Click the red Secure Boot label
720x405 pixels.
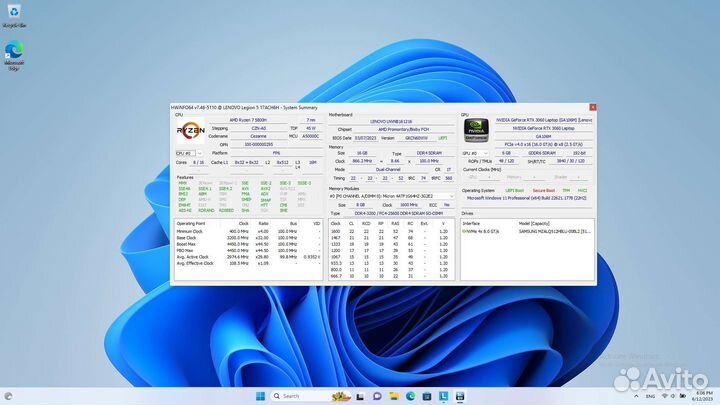point(544,191)
